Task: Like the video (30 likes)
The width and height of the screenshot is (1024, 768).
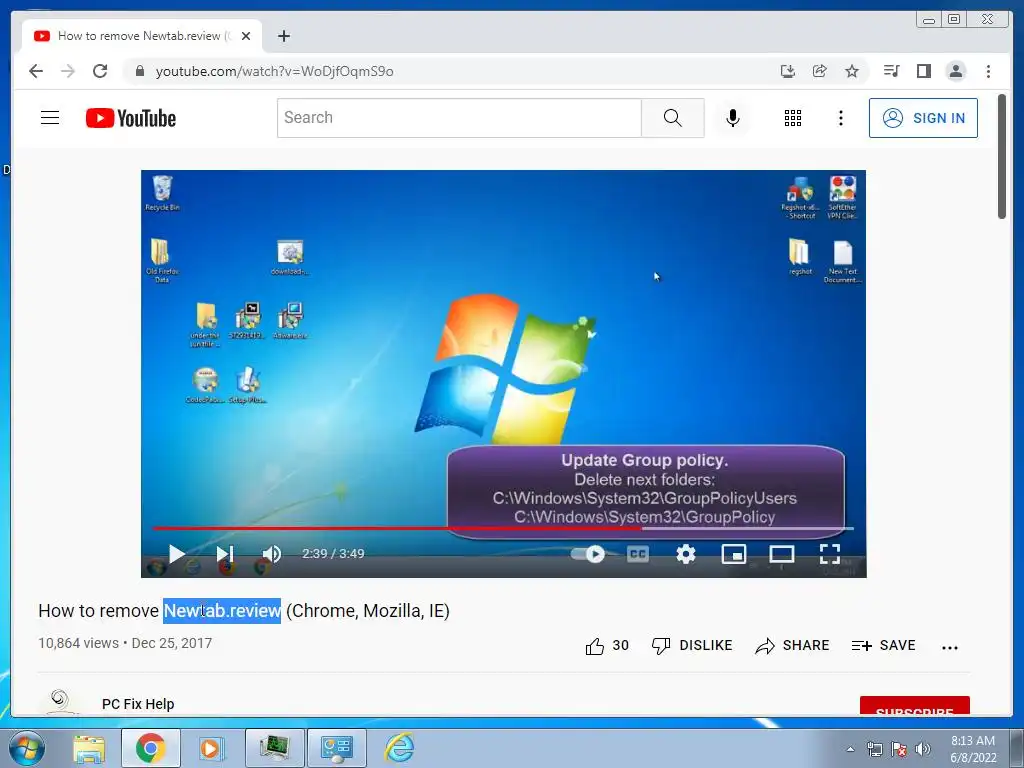Action: (x=607, y=646)
